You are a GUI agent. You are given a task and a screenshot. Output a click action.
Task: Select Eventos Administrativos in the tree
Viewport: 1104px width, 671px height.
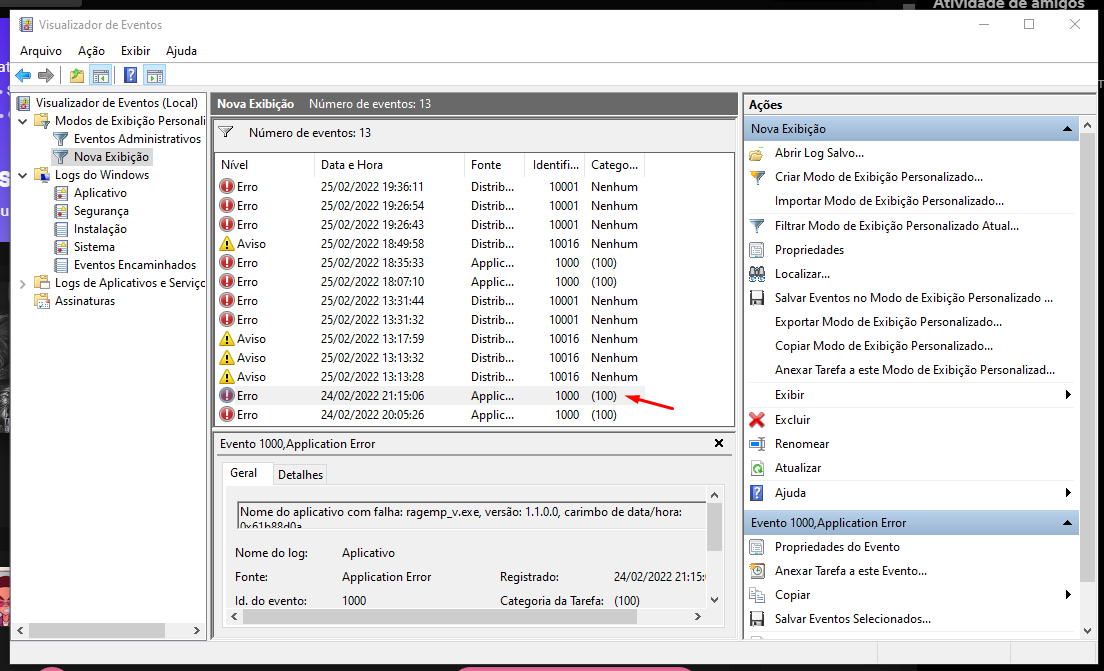pyautogui.click(x=137, y=139)
